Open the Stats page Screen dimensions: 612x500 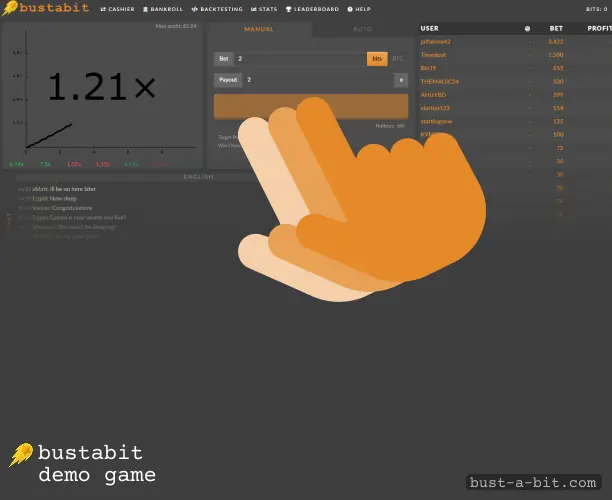tap(264, 9)
